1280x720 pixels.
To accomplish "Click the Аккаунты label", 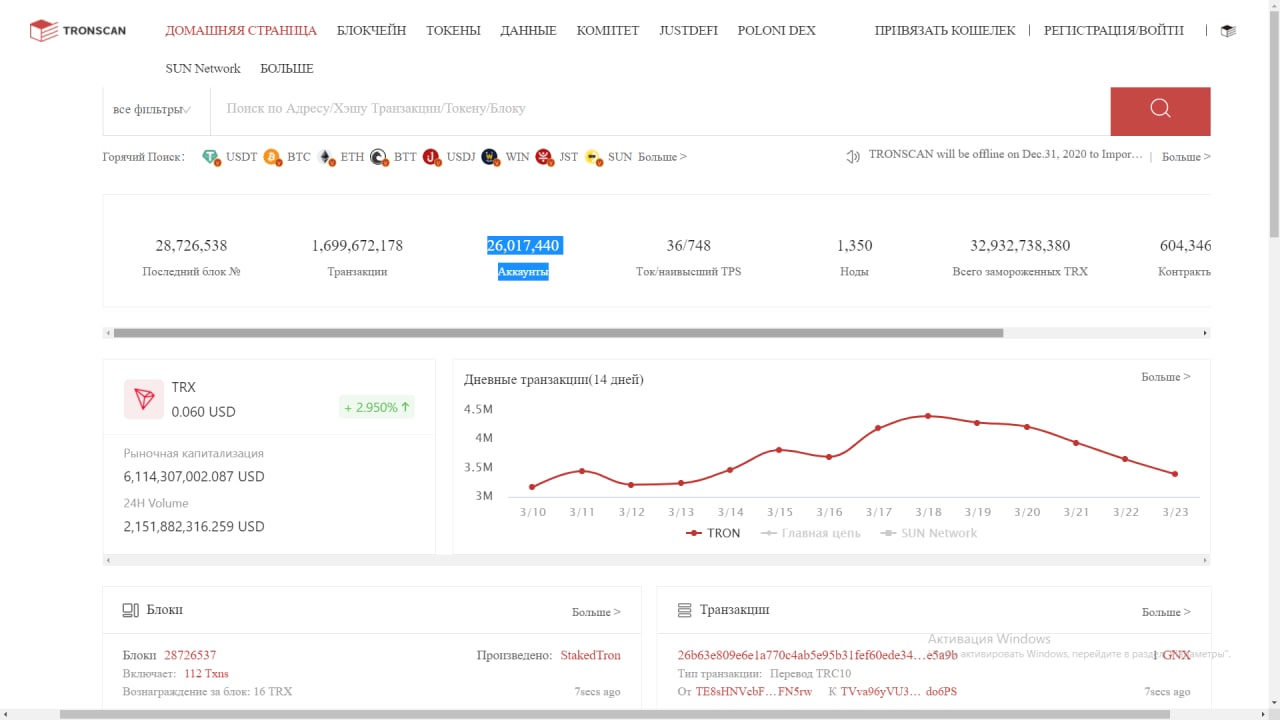I will [523, 272].
